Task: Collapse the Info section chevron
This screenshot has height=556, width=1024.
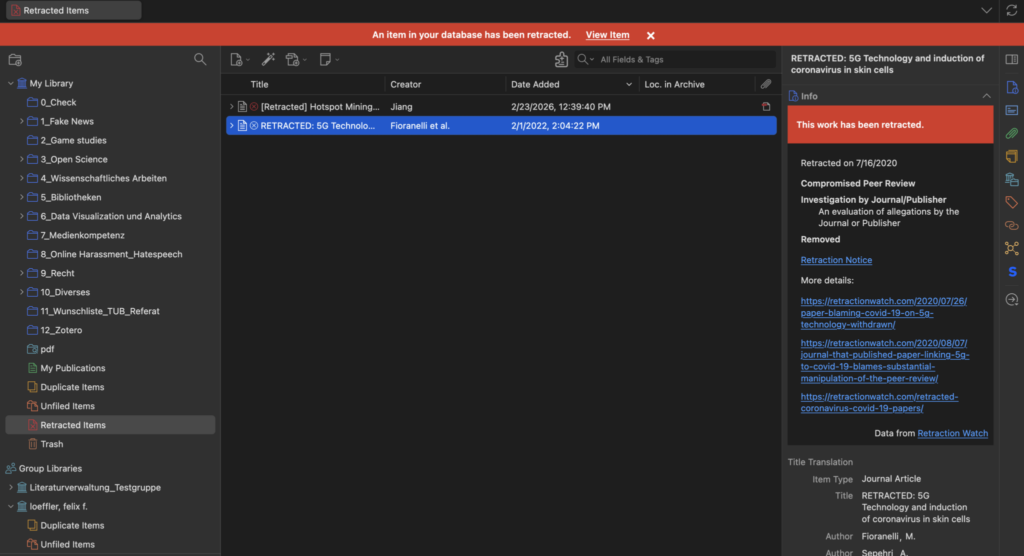Action: point(986,96)
